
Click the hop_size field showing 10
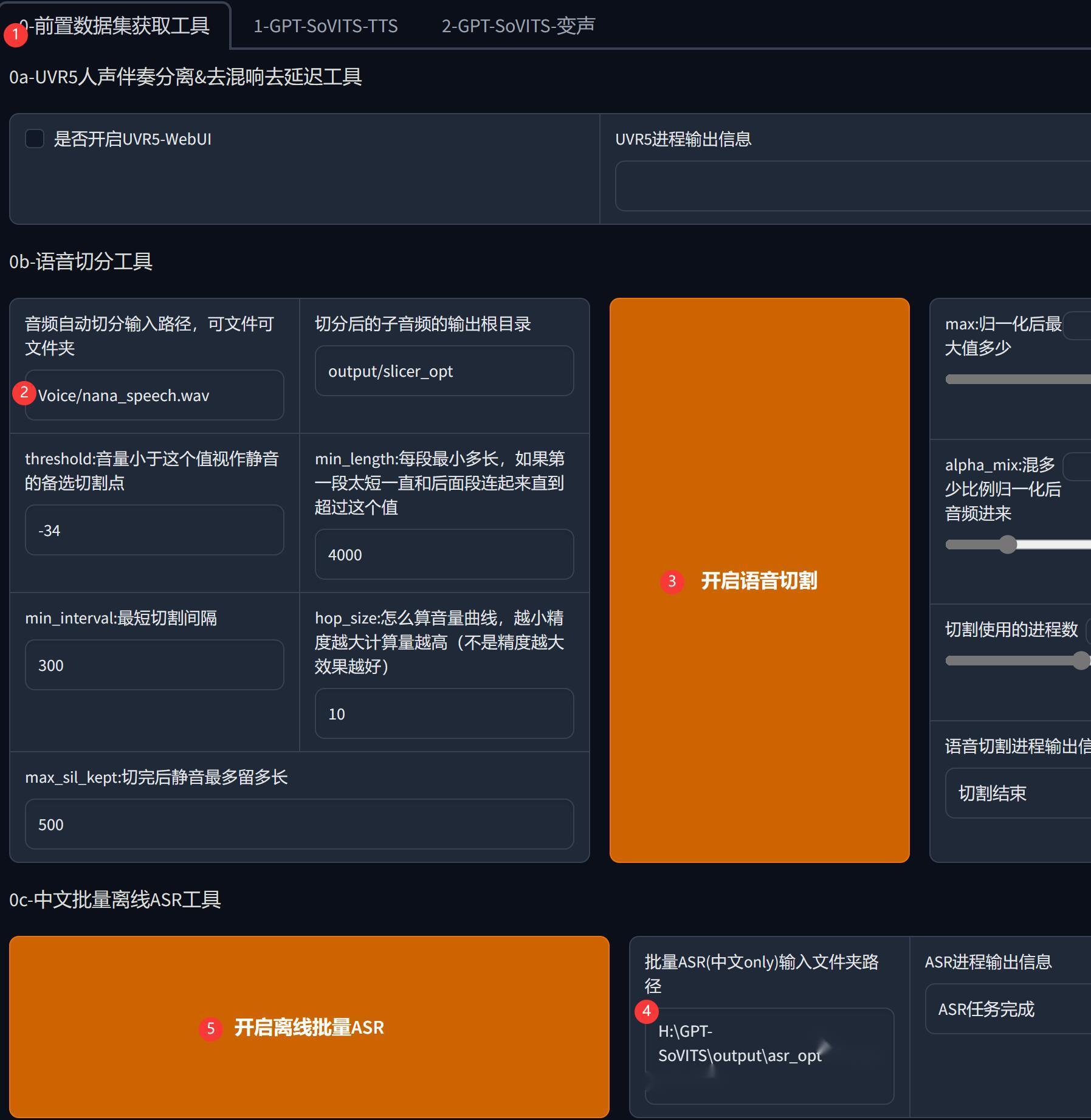pos(444,713)
